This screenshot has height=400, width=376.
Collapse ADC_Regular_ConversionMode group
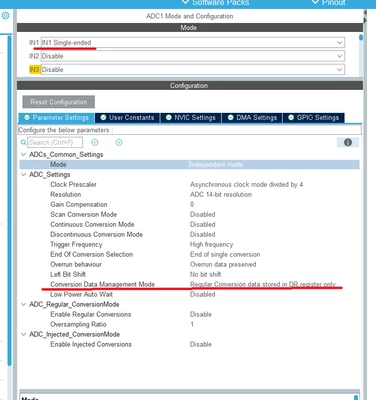(23, 305)
